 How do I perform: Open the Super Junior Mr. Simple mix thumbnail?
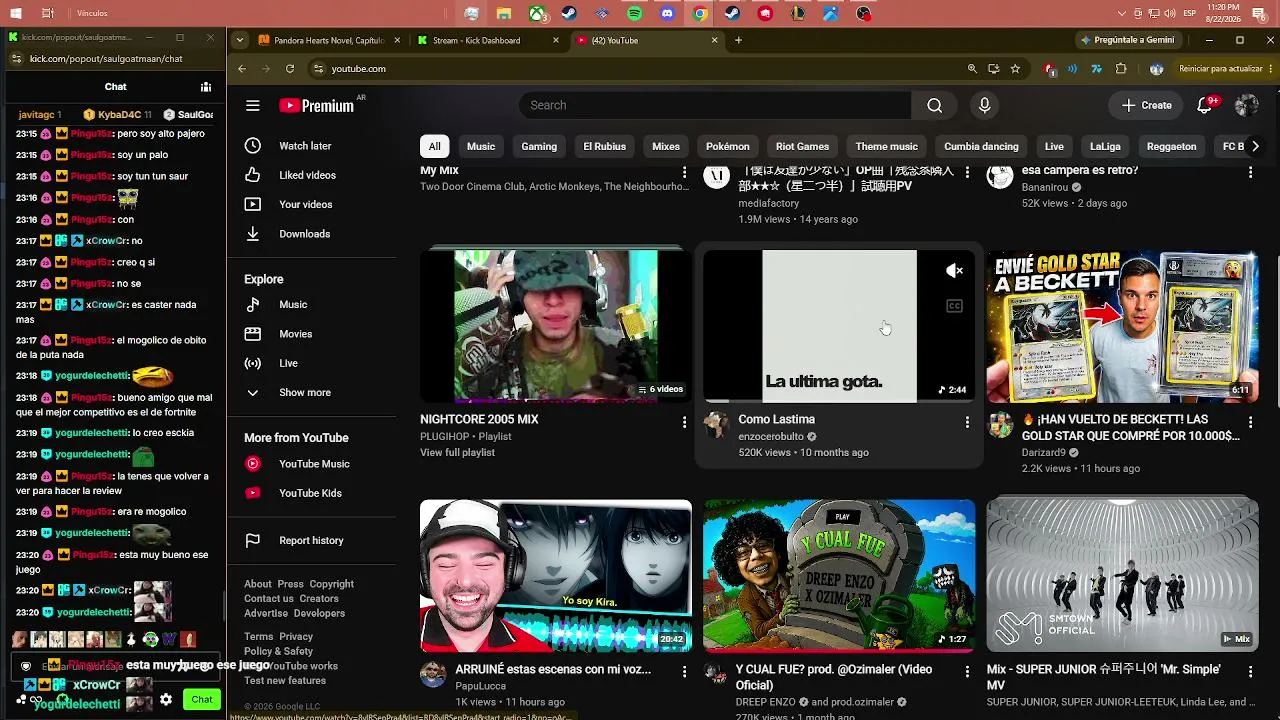1122,575
